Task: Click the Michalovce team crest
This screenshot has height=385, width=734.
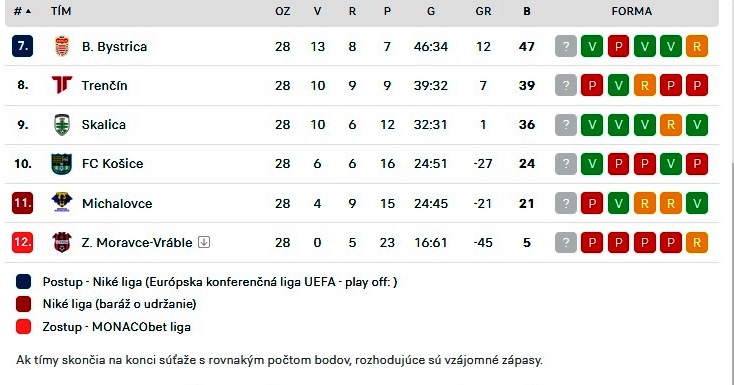Action: [62, 203]
